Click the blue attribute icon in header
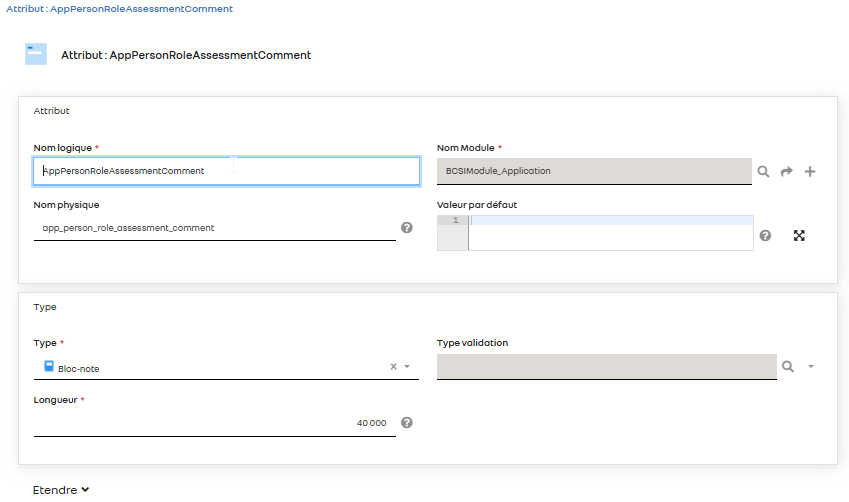This screenshot has width=849, height=502. 36,55
